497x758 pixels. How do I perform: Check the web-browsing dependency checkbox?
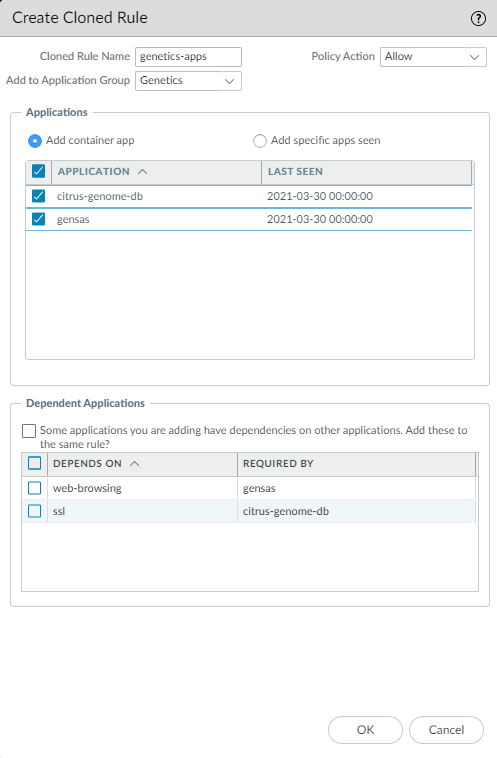click(34, 488)
